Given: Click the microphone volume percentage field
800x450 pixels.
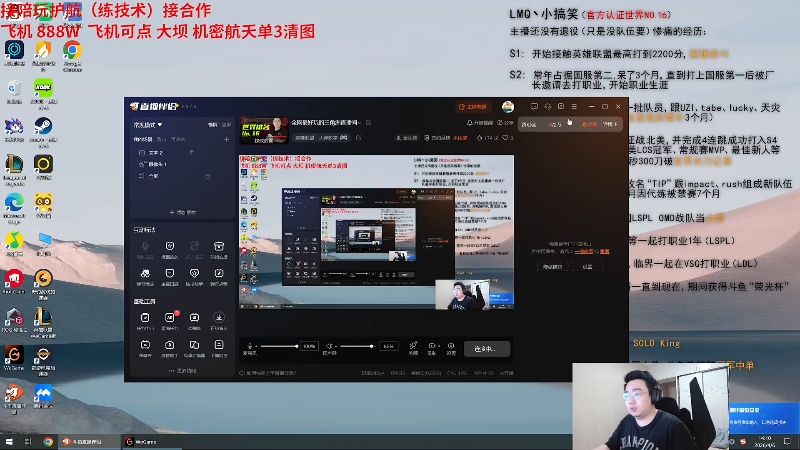Looking at the screenshot, I should 309,346.
